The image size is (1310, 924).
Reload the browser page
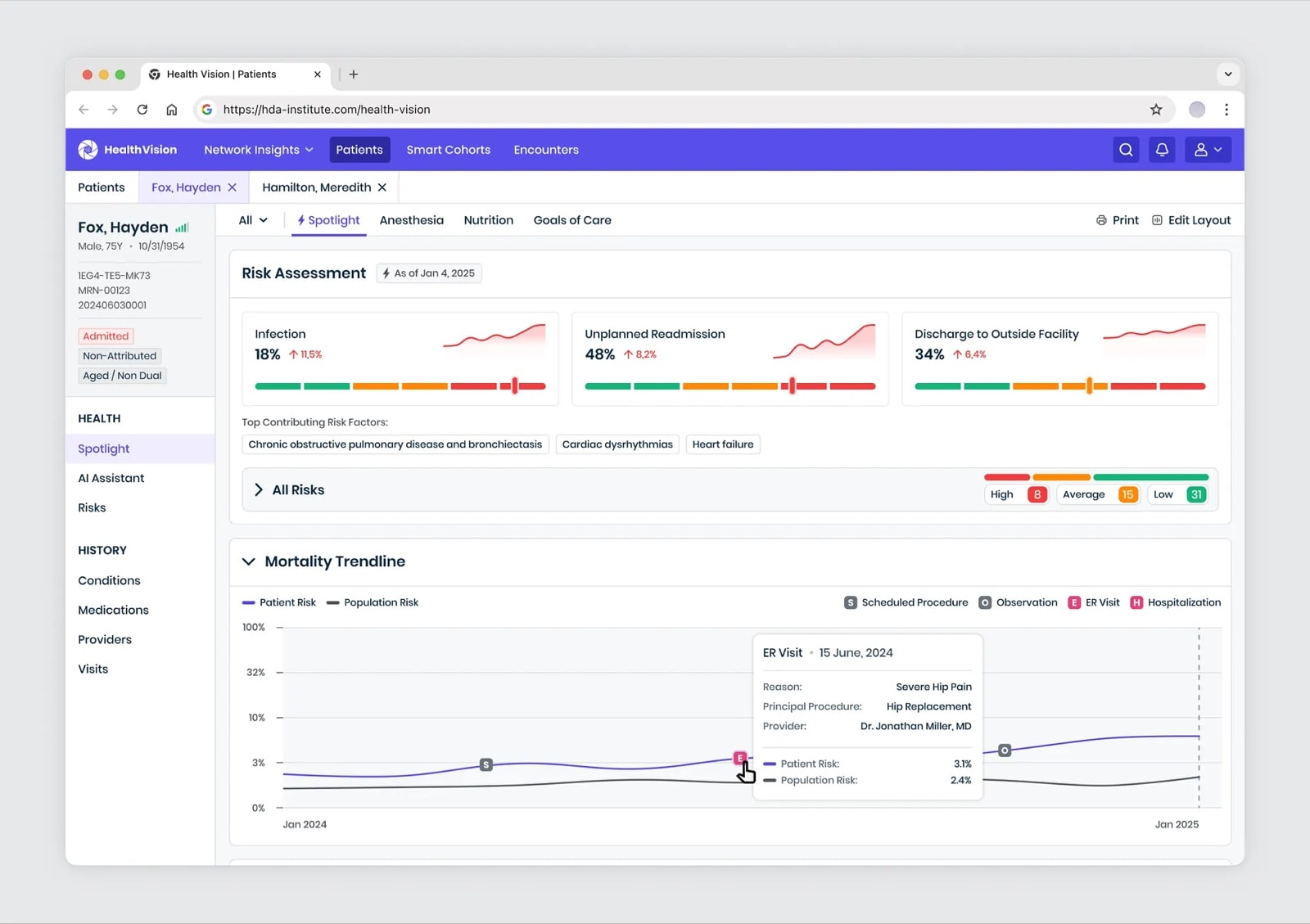pyautogui.click(x=142, y=110)
